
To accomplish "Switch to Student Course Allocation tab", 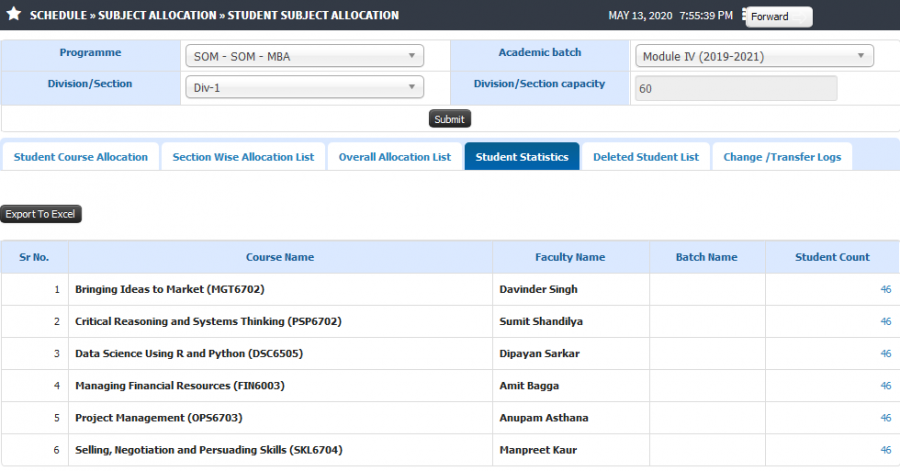I will pyautogui.click(x=81, y=157).
